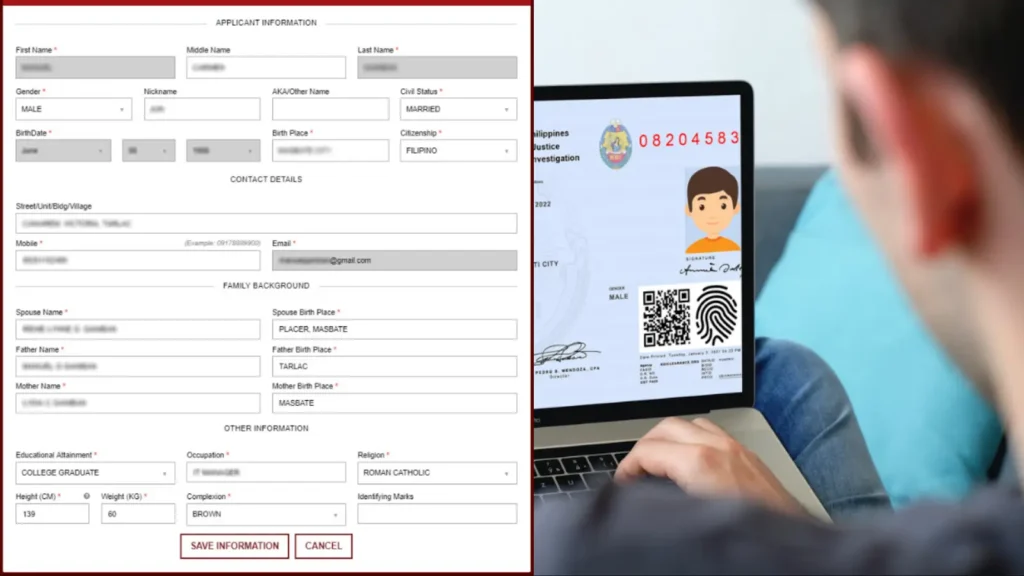Expand the Complexion dropdown showing BROWN
The height and width of the screenshot is (576, 1024).
coord(266,514)
